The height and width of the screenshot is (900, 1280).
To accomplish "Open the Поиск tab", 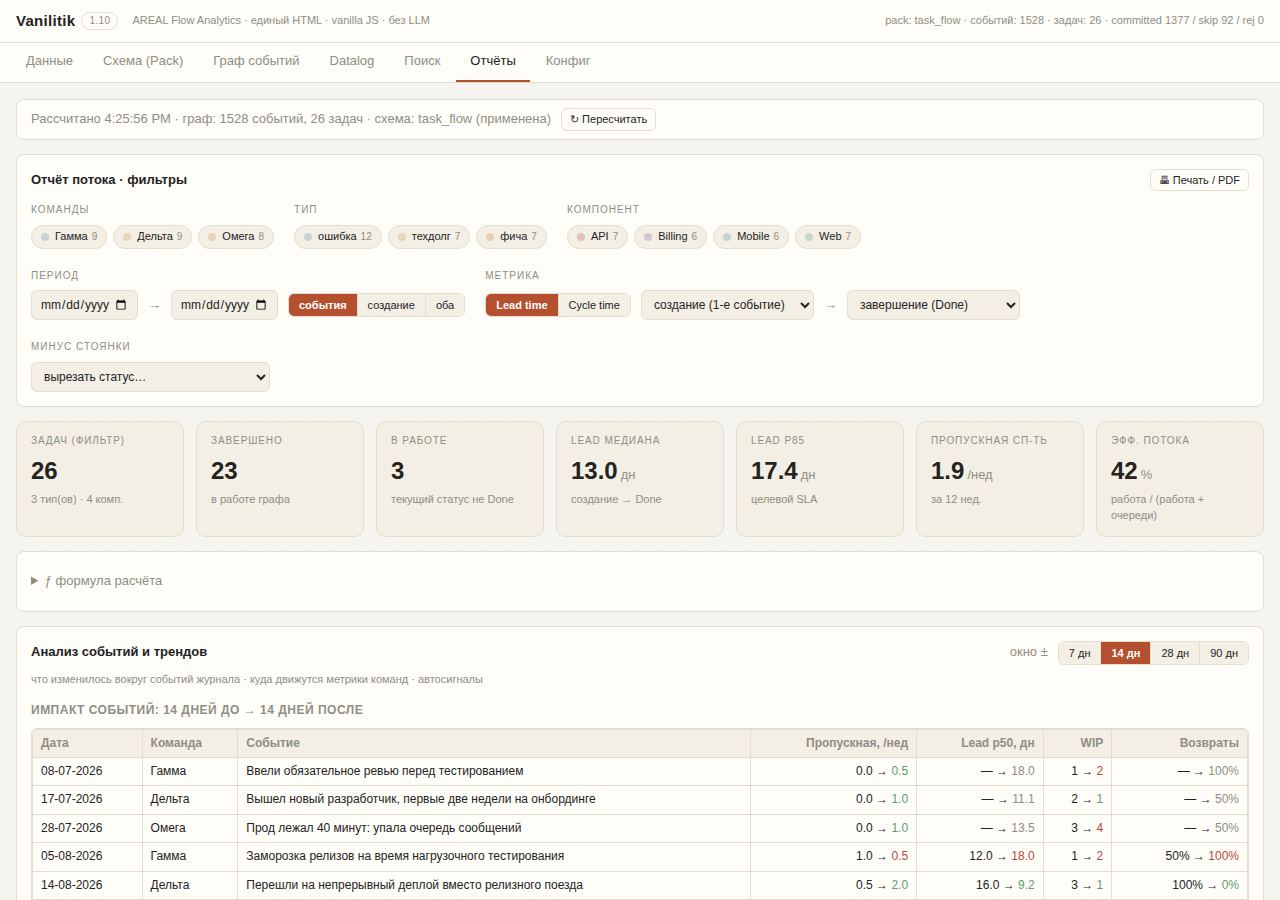I will 422,61.
